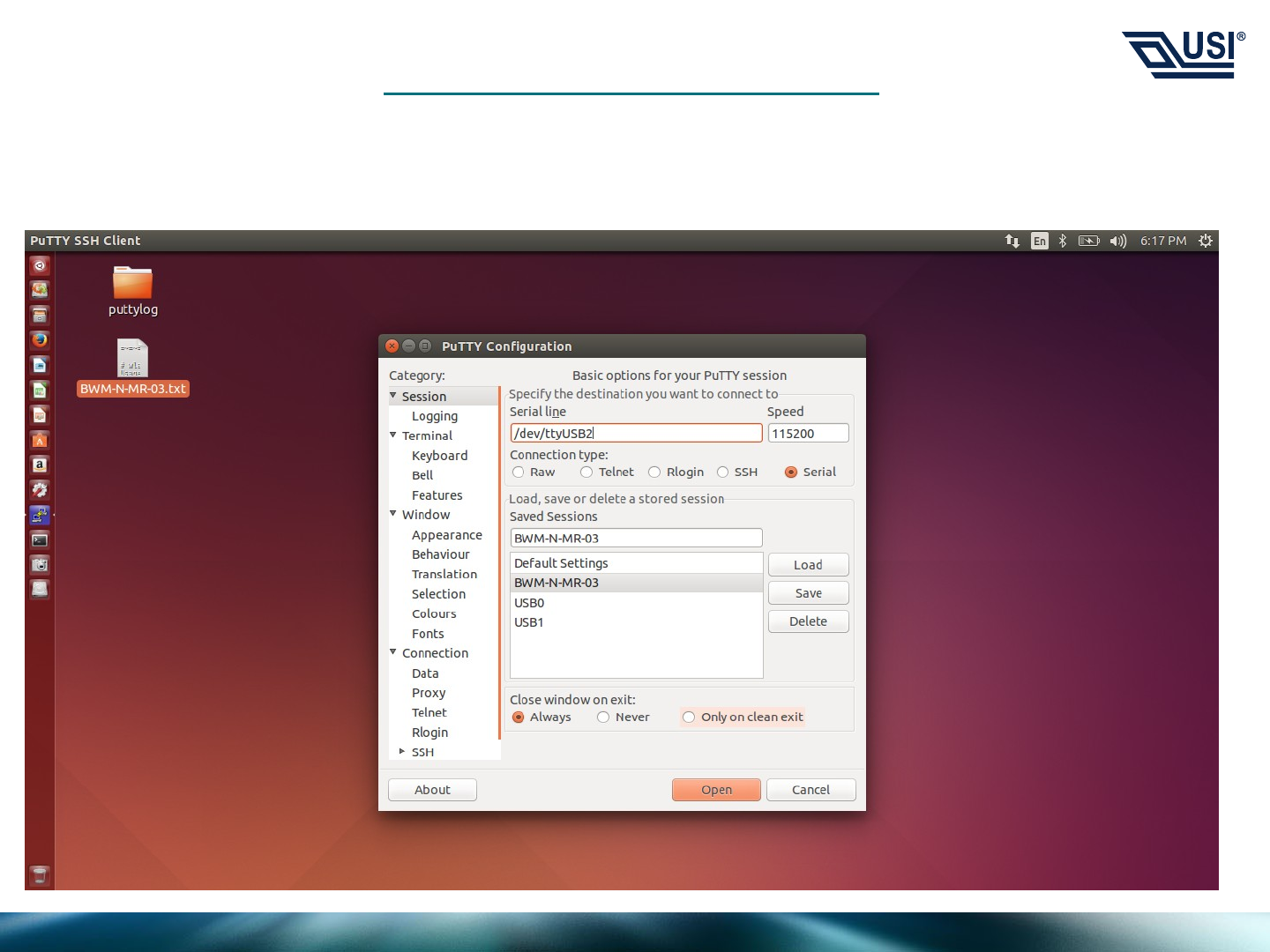This screenshot has width=1270, height=952.
Task: Show the Appearance settings category
Action: [447, 535]
